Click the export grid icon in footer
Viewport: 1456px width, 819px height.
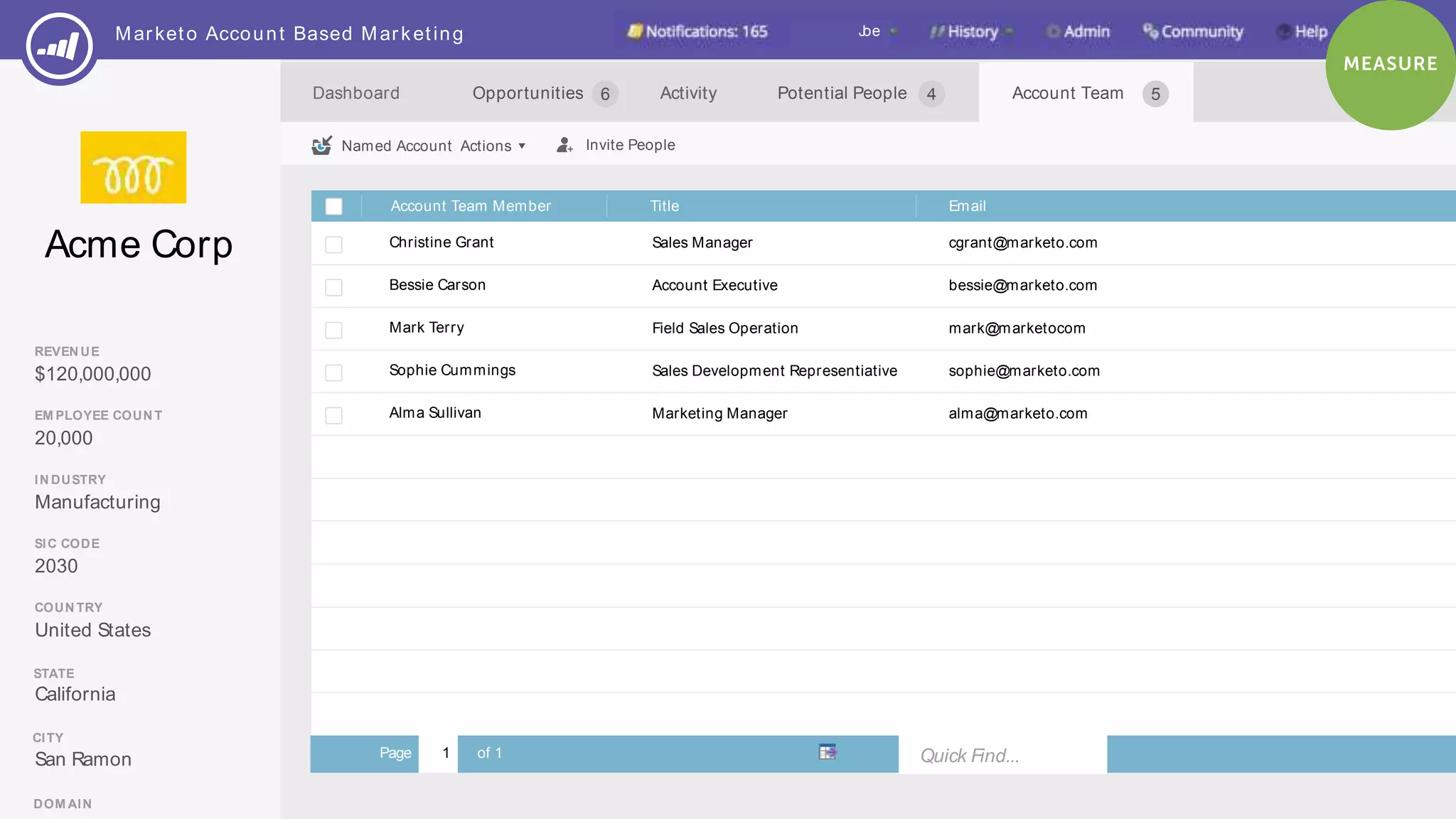828,752
